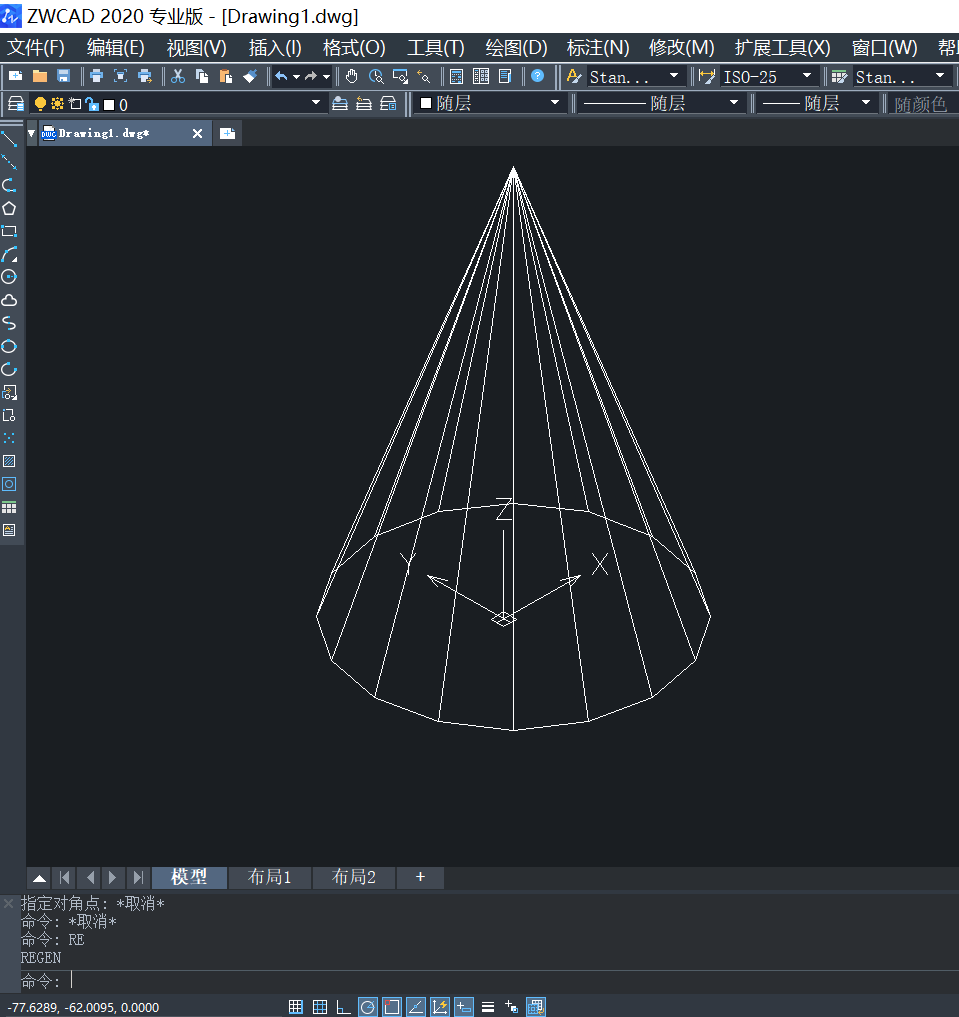959x1017 pixels.
Task: Choose the Hatch tool
Action: click(9, 461)
